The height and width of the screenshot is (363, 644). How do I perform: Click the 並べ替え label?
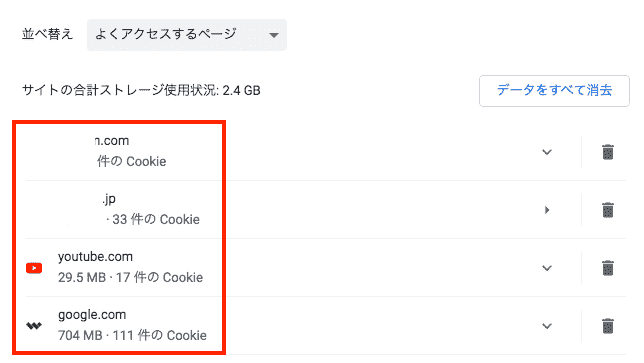[x=47, y=34]
